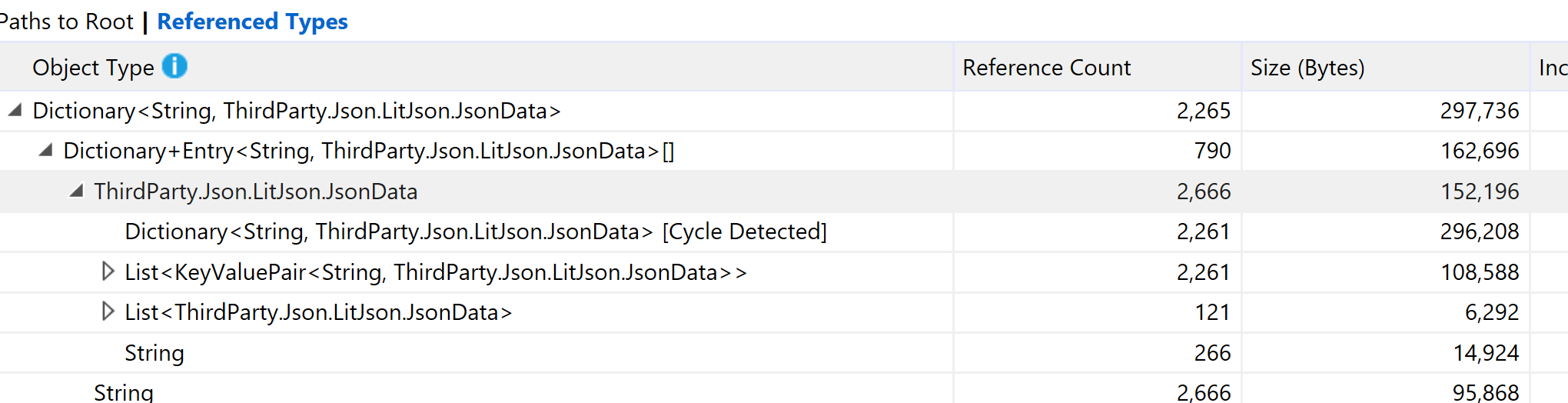Screen dimensions: 1568x403
Task: Click the 790 reference count cell
Action: pyautogui.click(x=1212, y=151)
